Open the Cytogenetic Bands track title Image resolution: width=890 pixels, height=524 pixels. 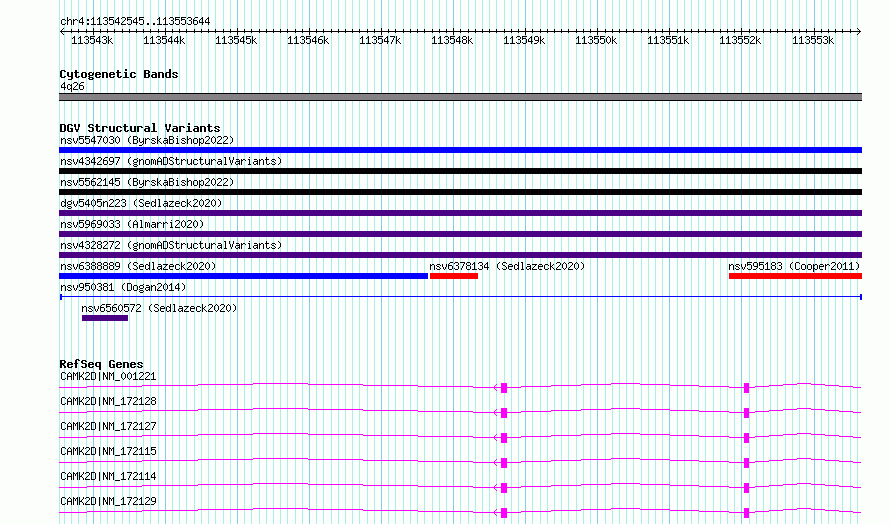[118, 74]
